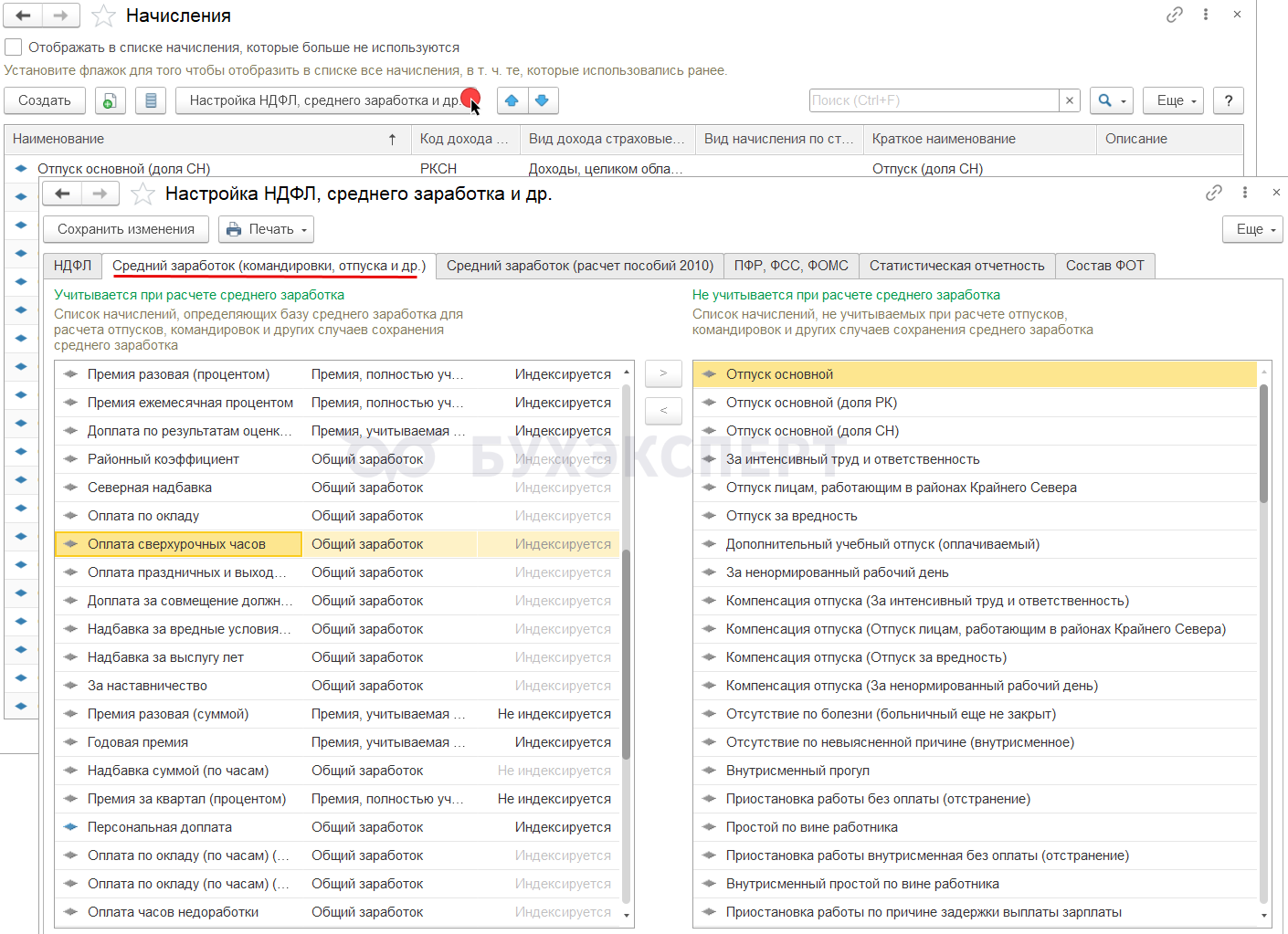Copy link using chain icon in settings window
This screenshot has height=934, width=1288.
coord(1213,193)
